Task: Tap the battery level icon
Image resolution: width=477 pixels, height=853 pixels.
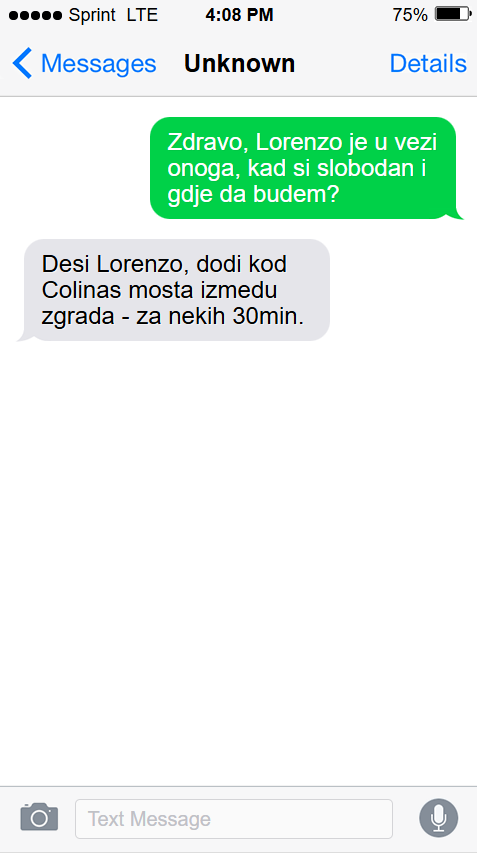Action: point(453,15)
